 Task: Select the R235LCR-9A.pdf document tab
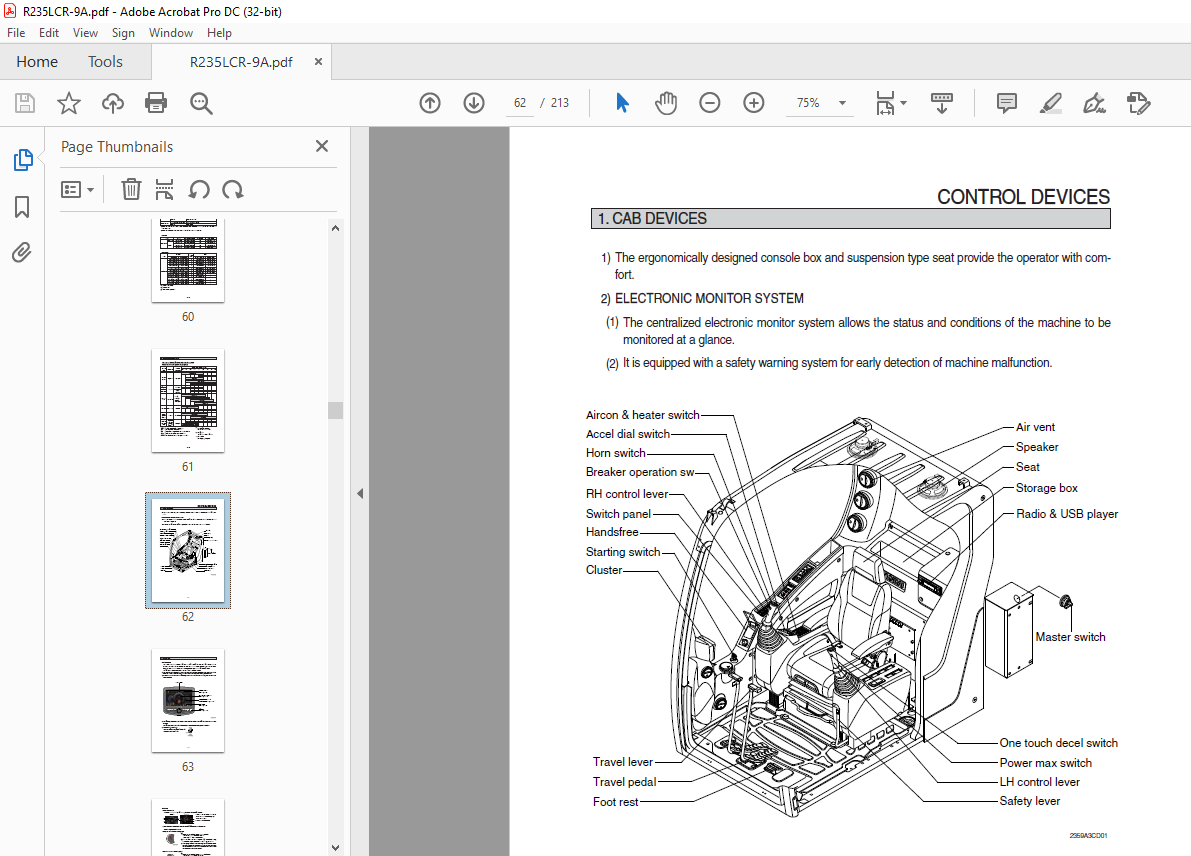coord(241,62)
